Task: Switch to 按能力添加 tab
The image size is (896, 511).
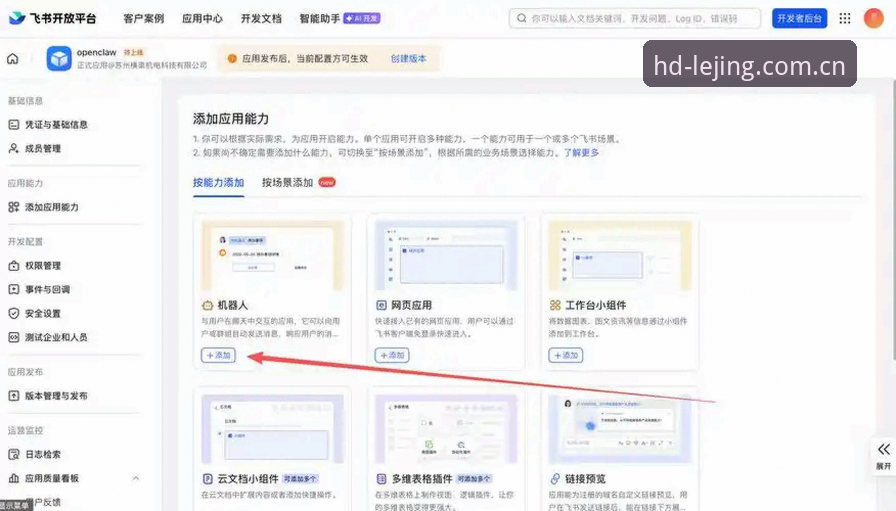Action: pos(218,183)
